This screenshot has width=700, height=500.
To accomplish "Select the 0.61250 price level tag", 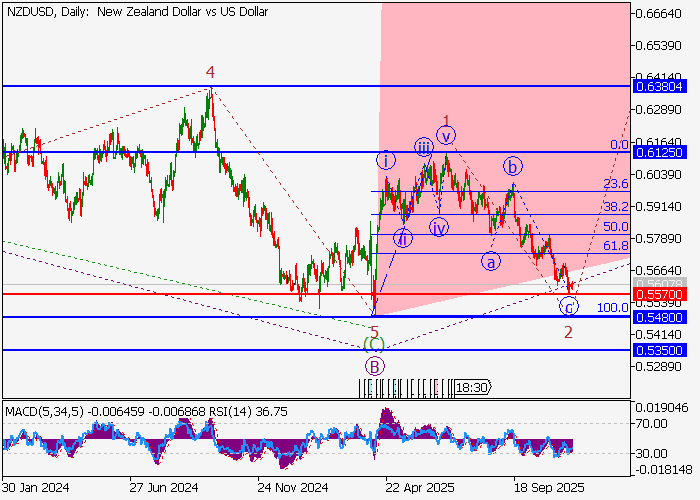I will pyautogui.click(x=664, y=153).
